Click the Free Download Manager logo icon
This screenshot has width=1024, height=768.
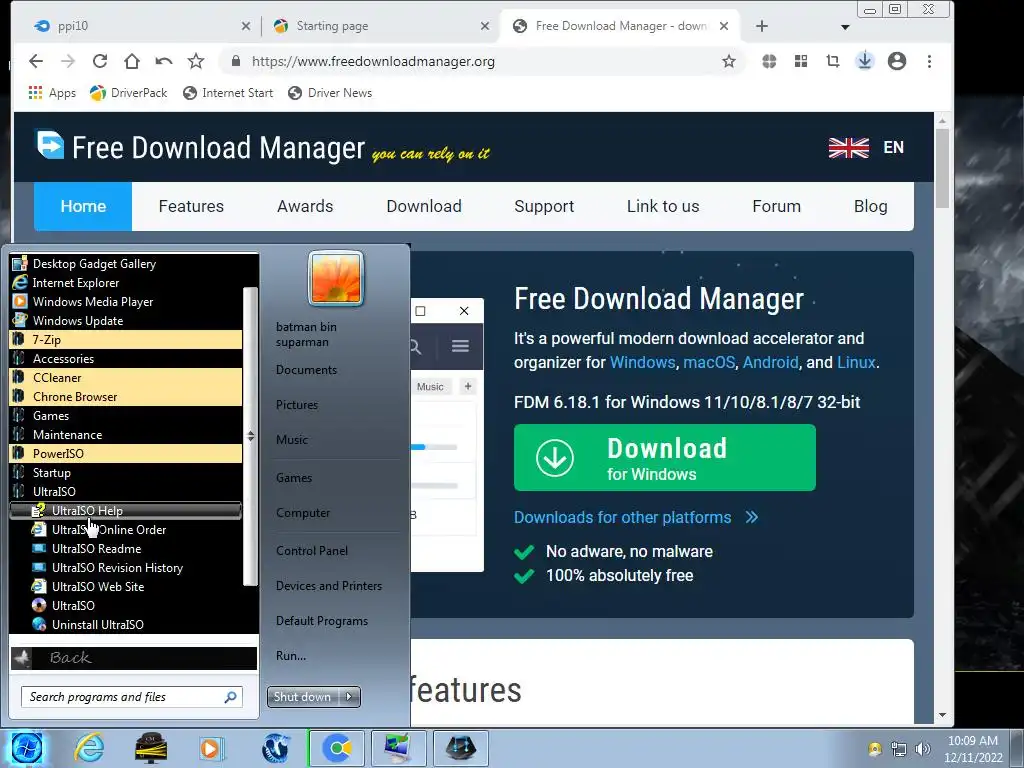click(50, 146)
